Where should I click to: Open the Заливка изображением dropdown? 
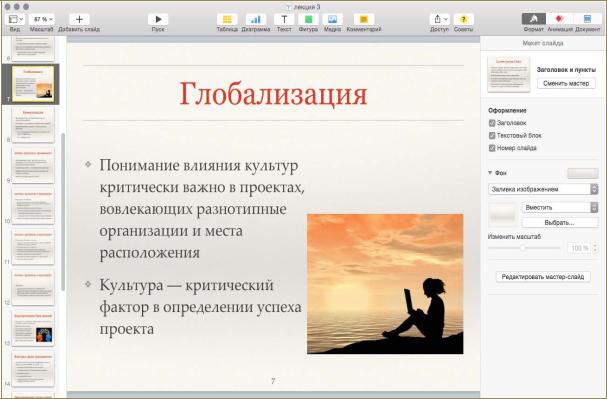tap(543, 189)
